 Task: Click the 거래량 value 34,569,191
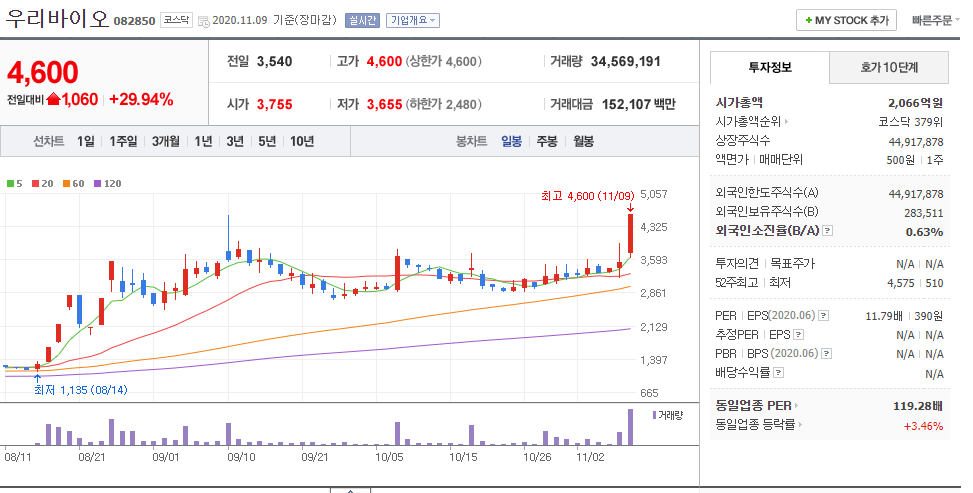pos(626,61)
